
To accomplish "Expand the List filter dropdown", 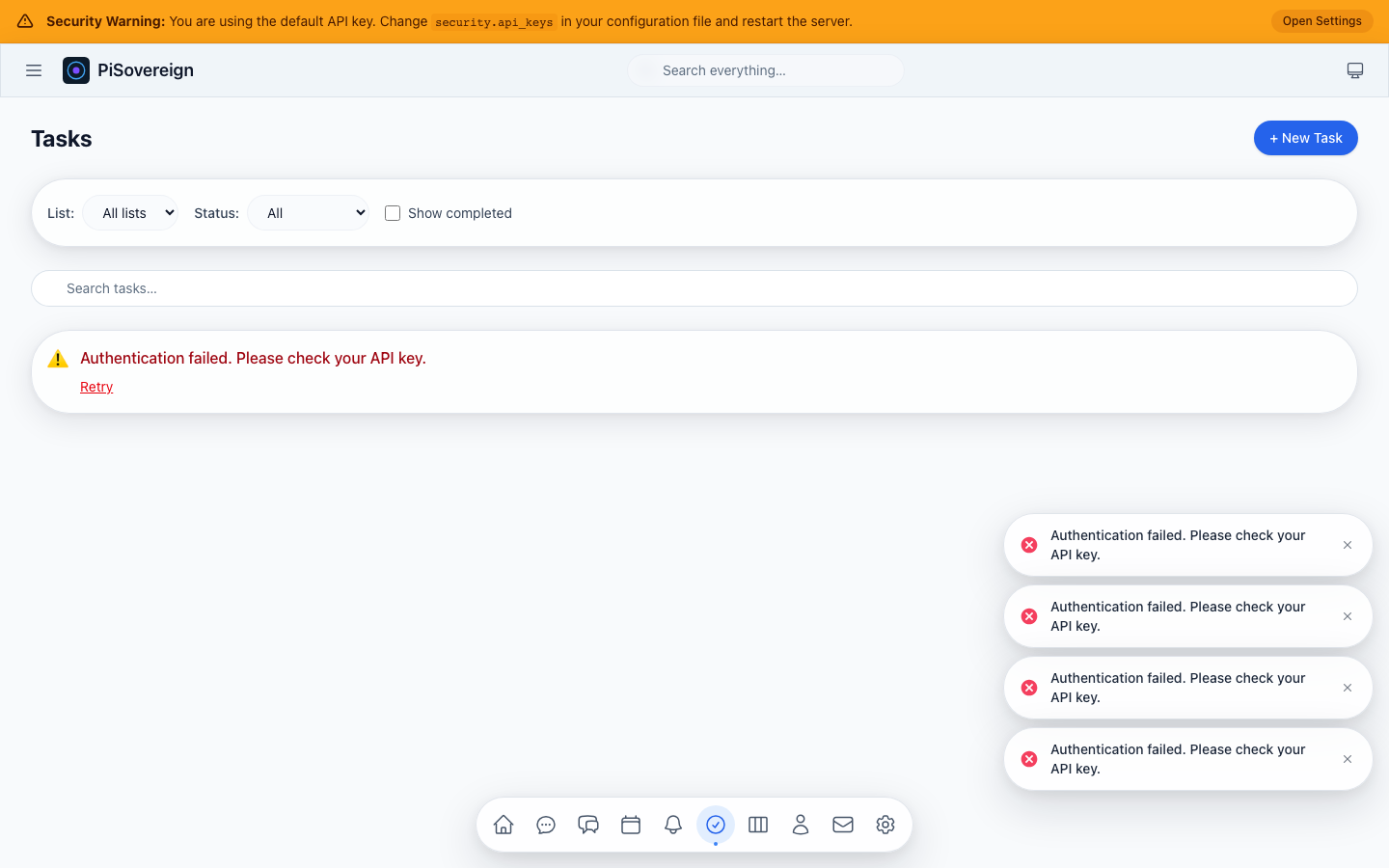I will (130, 212).
